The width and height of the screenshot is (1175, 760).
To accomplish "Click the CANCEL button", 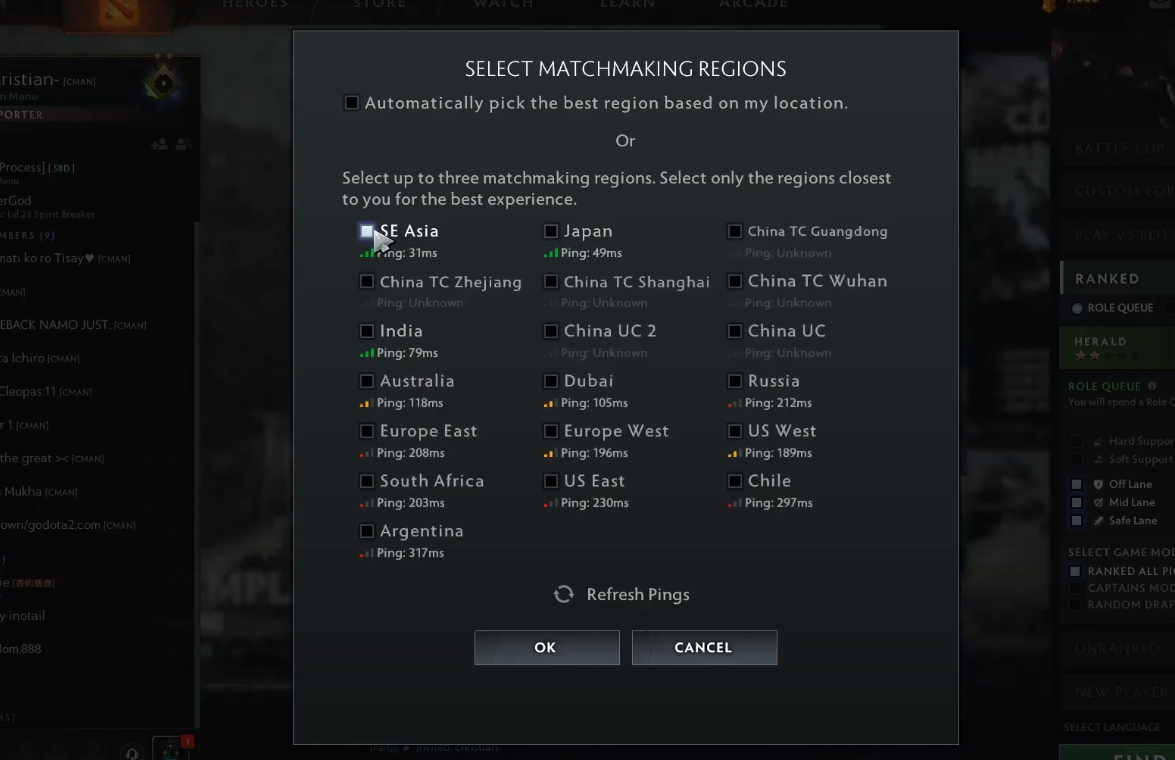I will pos(704,648).
